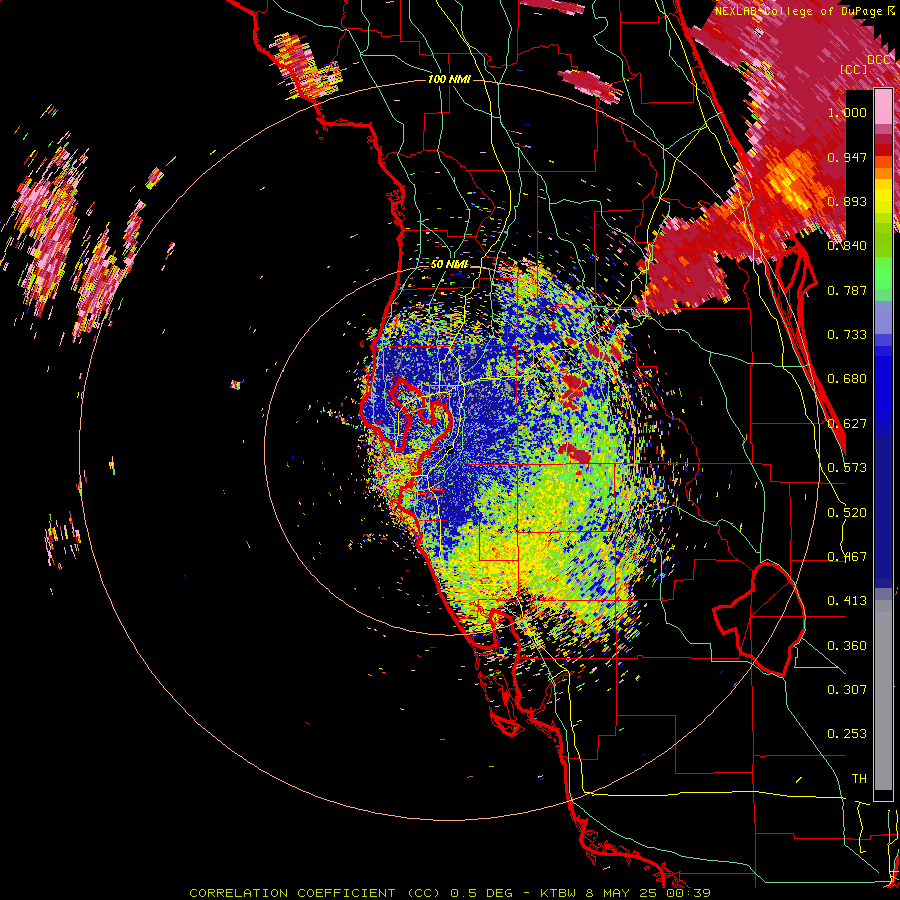Click the 0.680 scale value

[x=847, y=379]
